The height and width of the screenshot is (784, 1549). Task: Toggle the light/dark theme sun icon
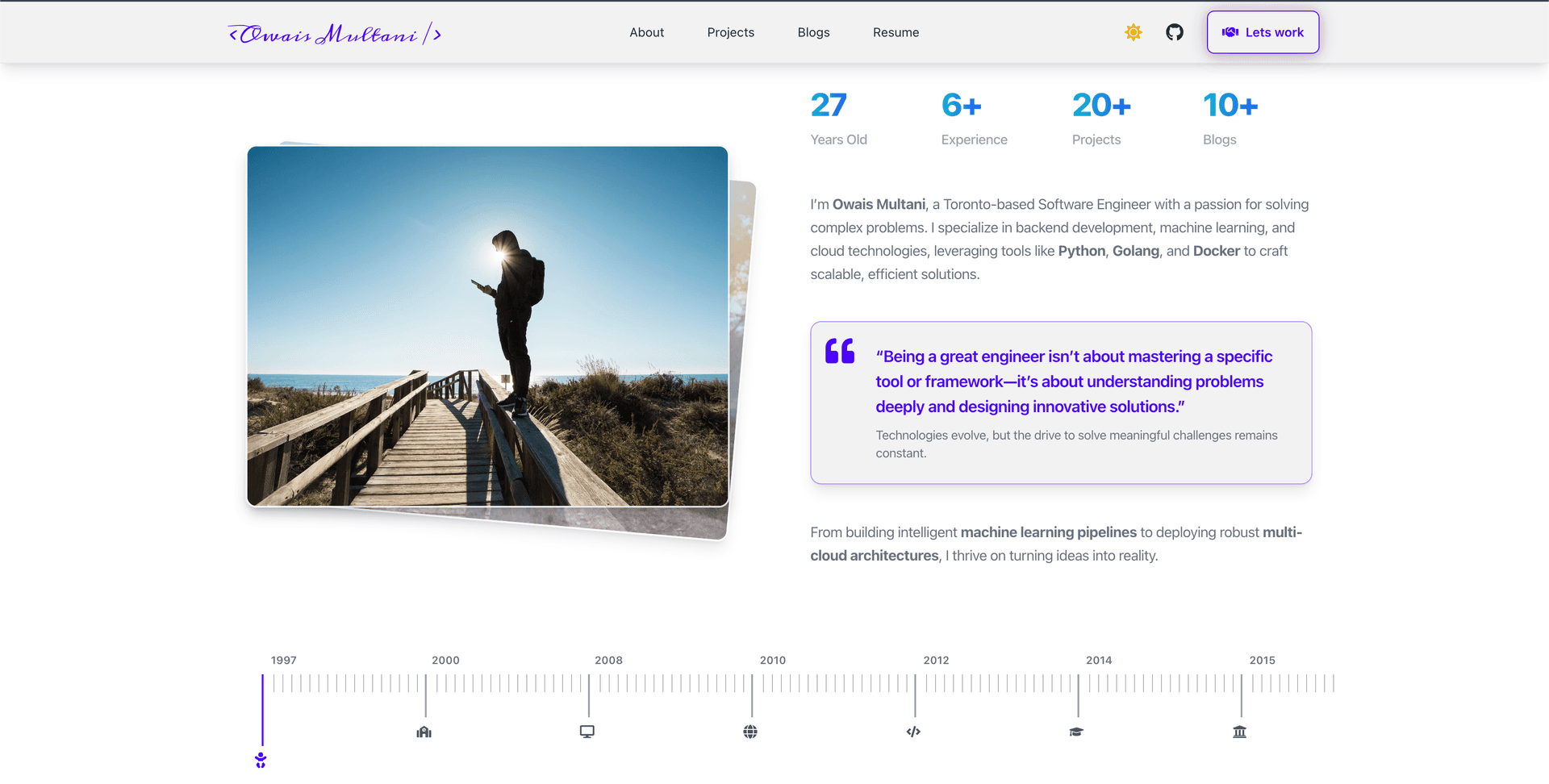click(1133, 32)
